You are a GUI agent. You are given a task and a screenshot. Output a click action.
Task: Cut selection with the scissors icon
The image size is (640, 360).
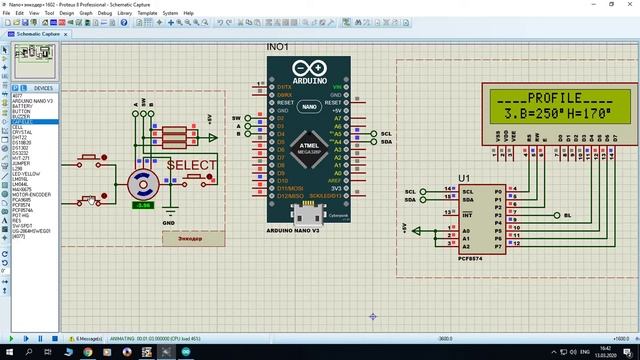point(240,23)
